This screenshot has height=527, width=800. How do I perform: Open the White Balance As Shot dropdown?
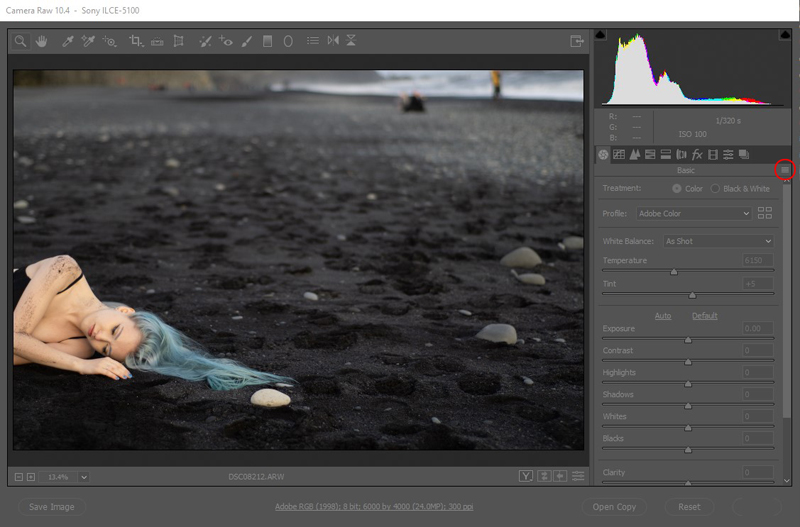pos(718,241)
